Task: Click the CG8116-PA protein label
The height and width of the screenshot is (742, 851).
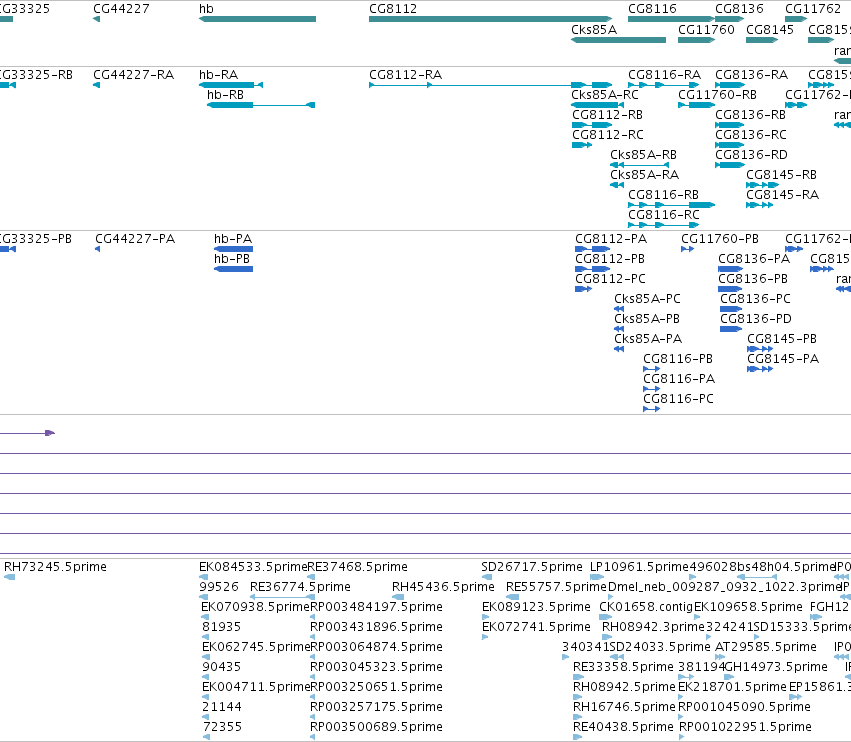Action: pyautogui.click(x=679, y=379)
